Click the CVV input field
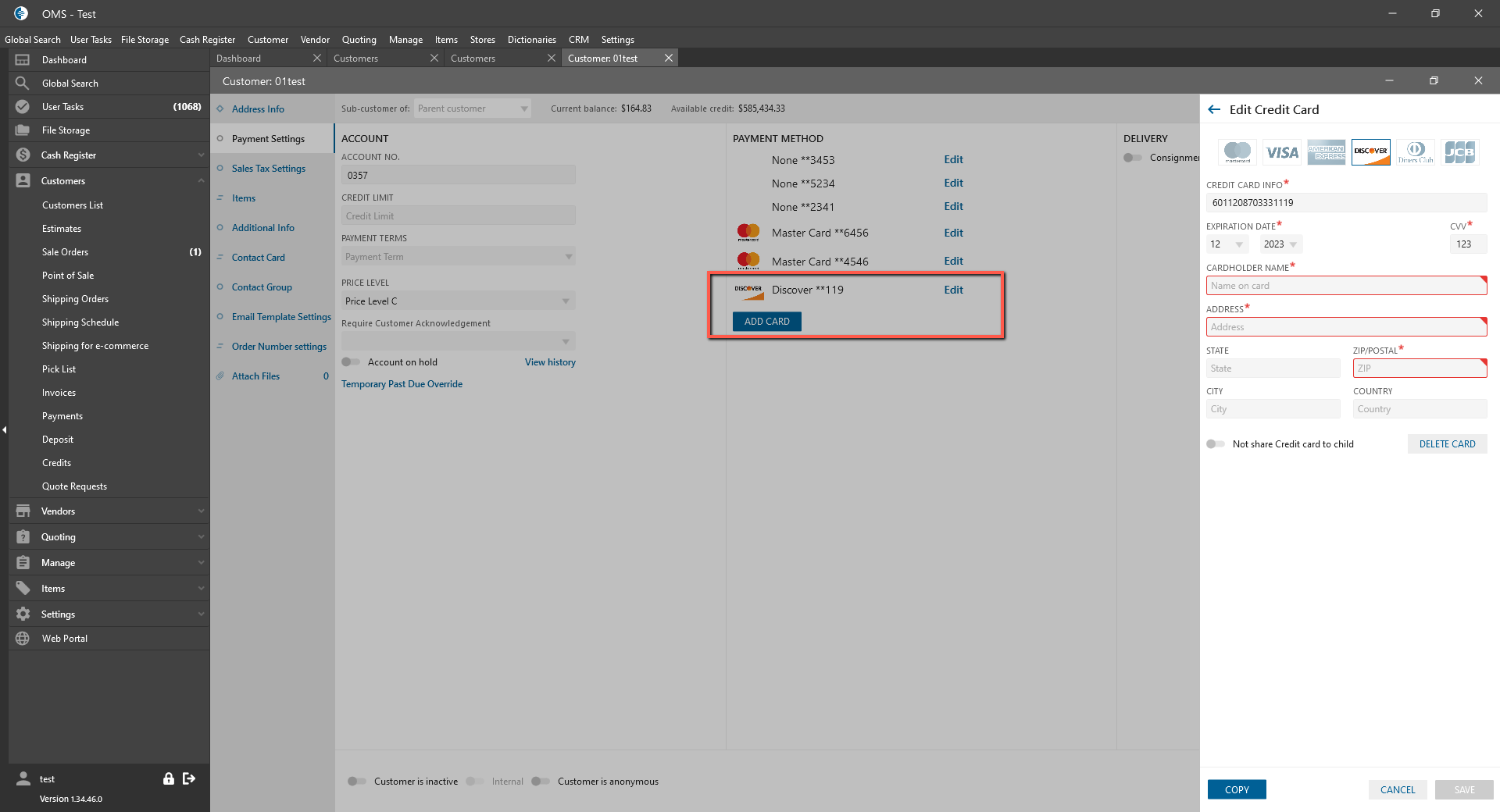Viewport: 1500px width, 812px height. point(1468,244)
